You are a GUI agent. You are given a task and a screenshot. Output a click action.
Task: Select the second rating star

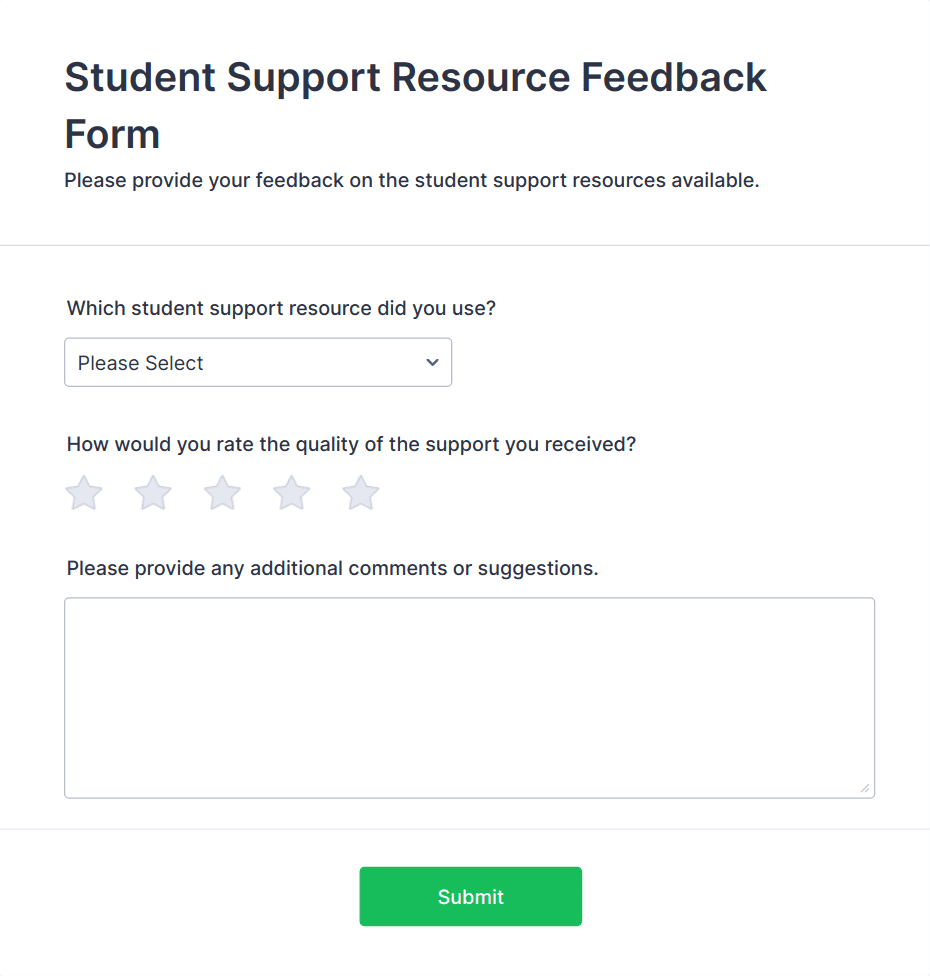tap(153, 493)
